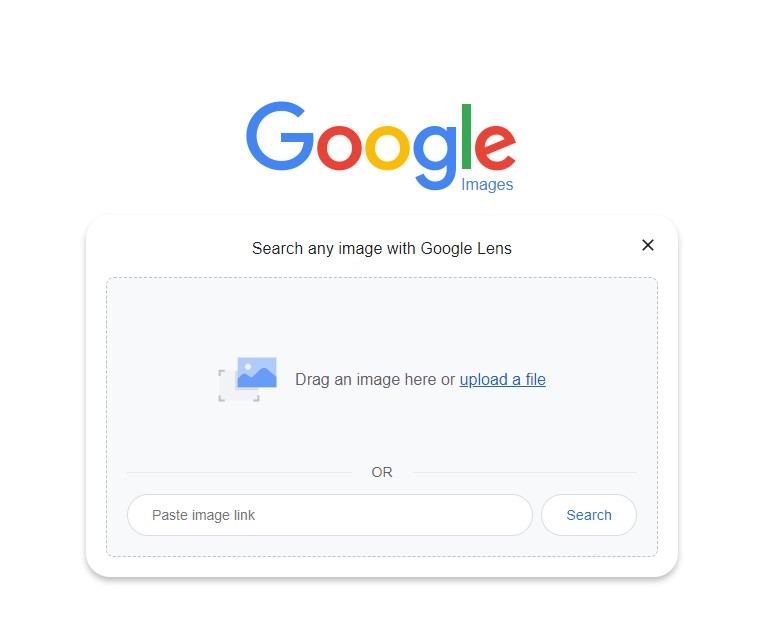The width and height of the screenshot is (769, 634).
Task: Click the Google logo
Action: 381,146
